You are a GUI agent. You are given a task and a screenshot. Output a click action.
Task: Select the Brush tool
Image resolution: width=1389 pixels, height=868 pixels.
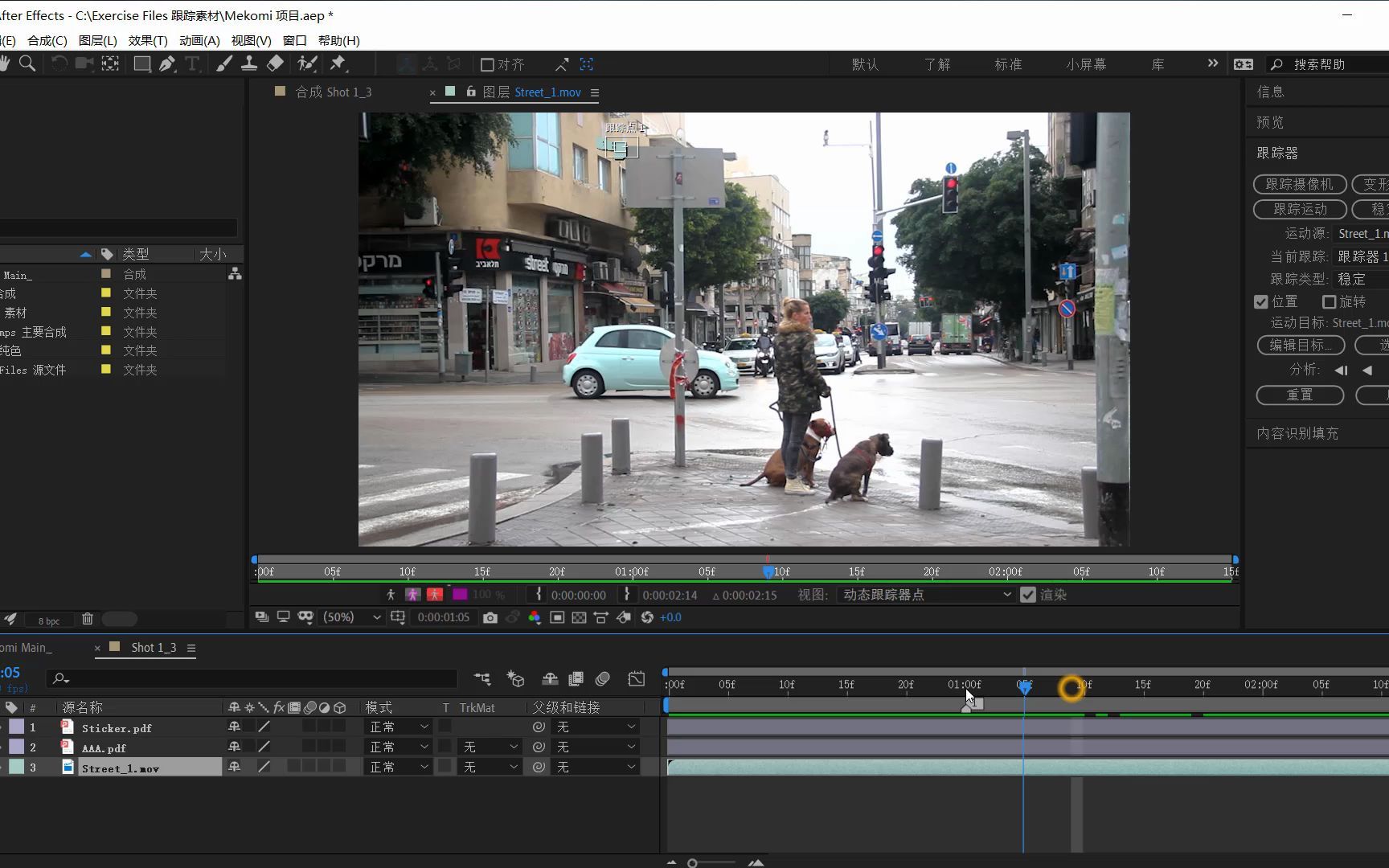[x=224, y=63]
